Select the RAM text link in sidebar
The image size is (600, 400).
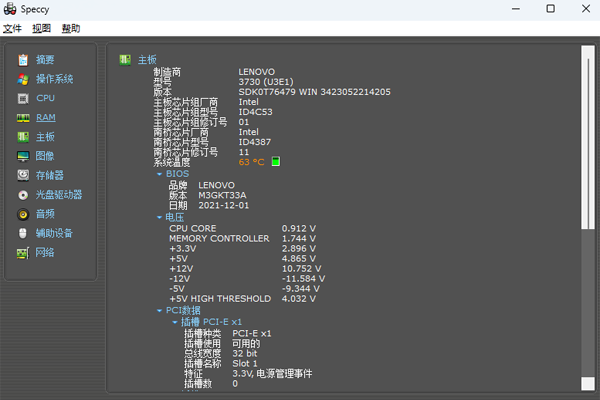point(46,118)
